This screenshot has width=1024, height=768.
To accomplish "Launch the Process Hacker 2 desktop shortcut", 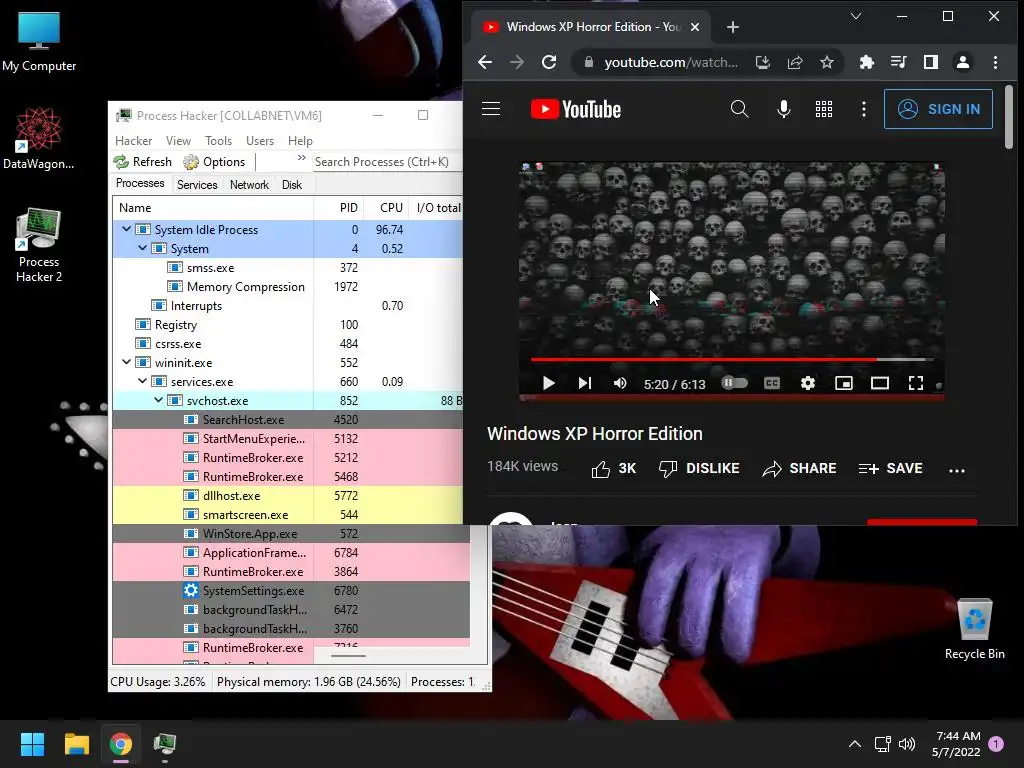I will pyautogui.click(x=39, y=246).
